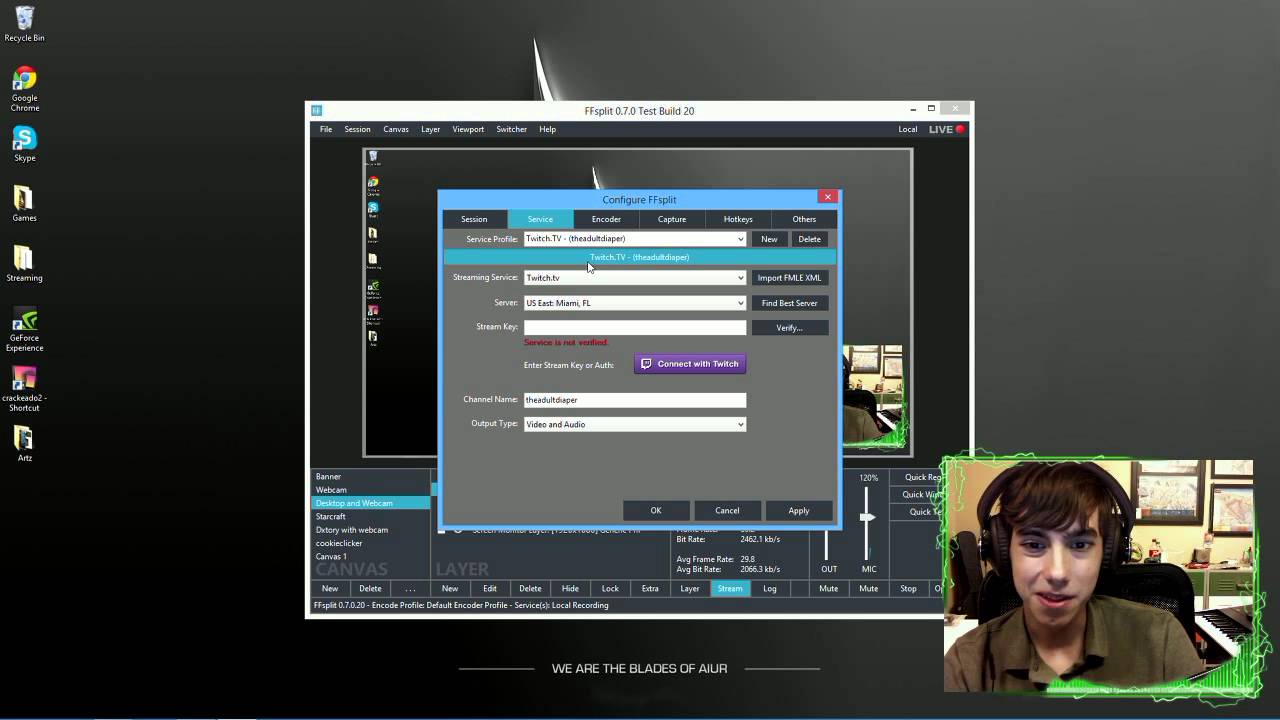Open the Layer menu in menu bar

[430, 129]
